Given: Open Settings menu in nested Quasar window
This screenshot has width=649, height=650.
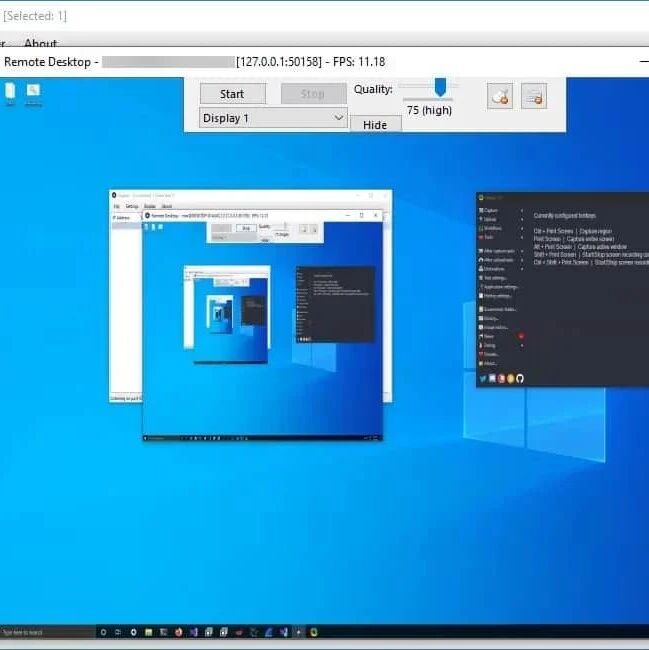Looking at the screenshot, I should tap(132, 206).
